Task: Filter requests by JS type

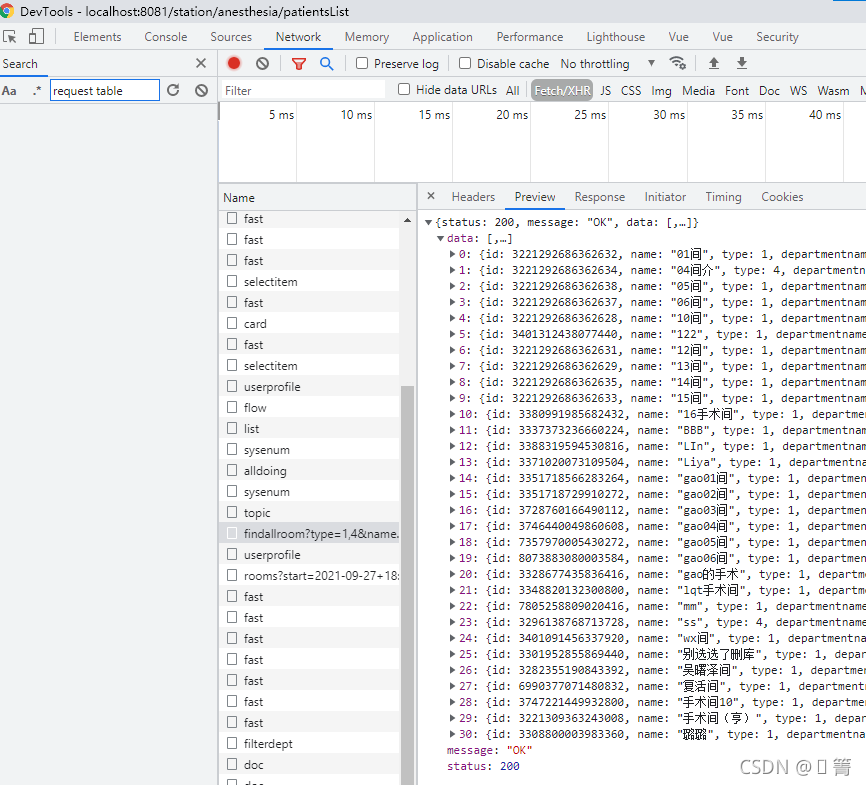Action: click(x=605, y=90)
